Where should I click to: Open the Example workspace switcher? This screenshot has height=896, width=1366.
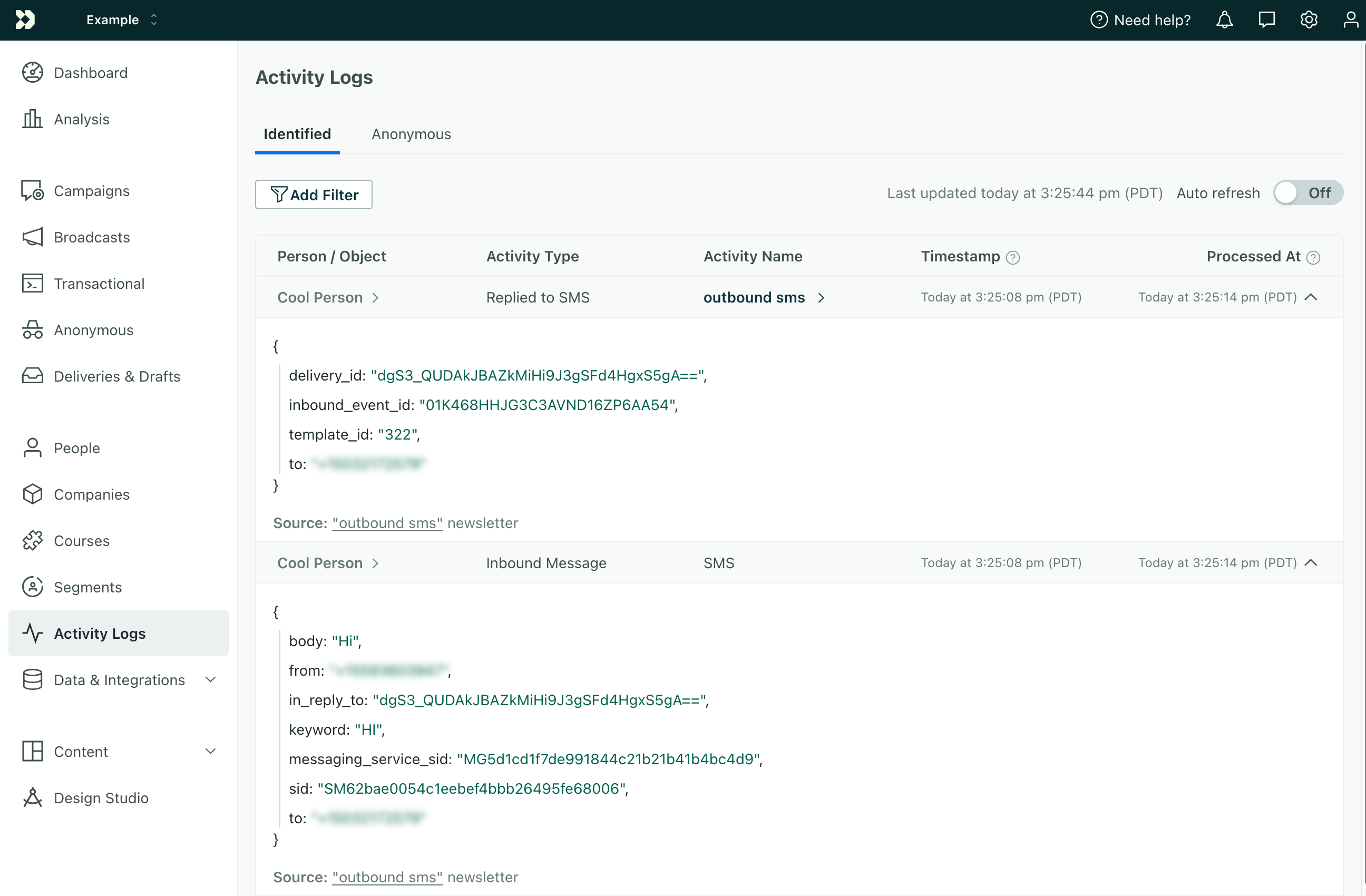click(121, 19)
